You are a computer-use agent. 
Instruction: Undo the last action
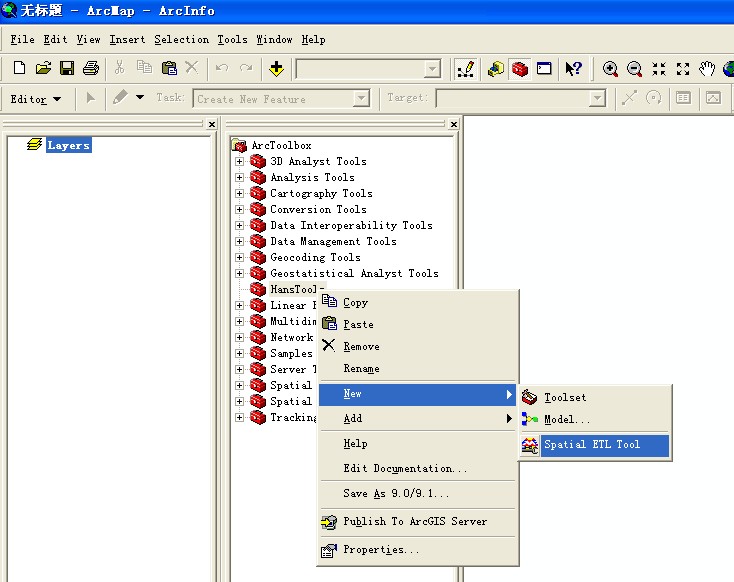pos(222,68)
